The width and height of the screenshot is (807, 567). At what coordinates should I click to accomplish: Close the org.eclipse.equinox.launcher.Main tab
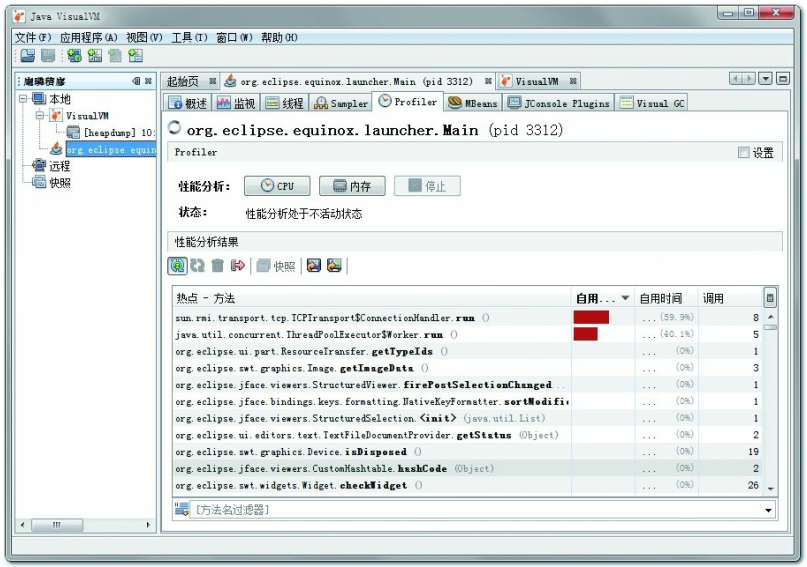tap(488, 81)
